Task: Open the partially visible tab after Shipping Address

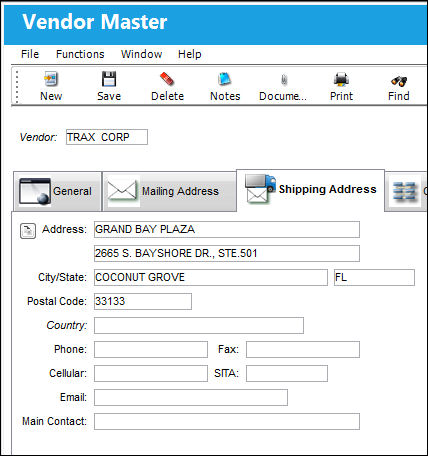Action: 407,191
